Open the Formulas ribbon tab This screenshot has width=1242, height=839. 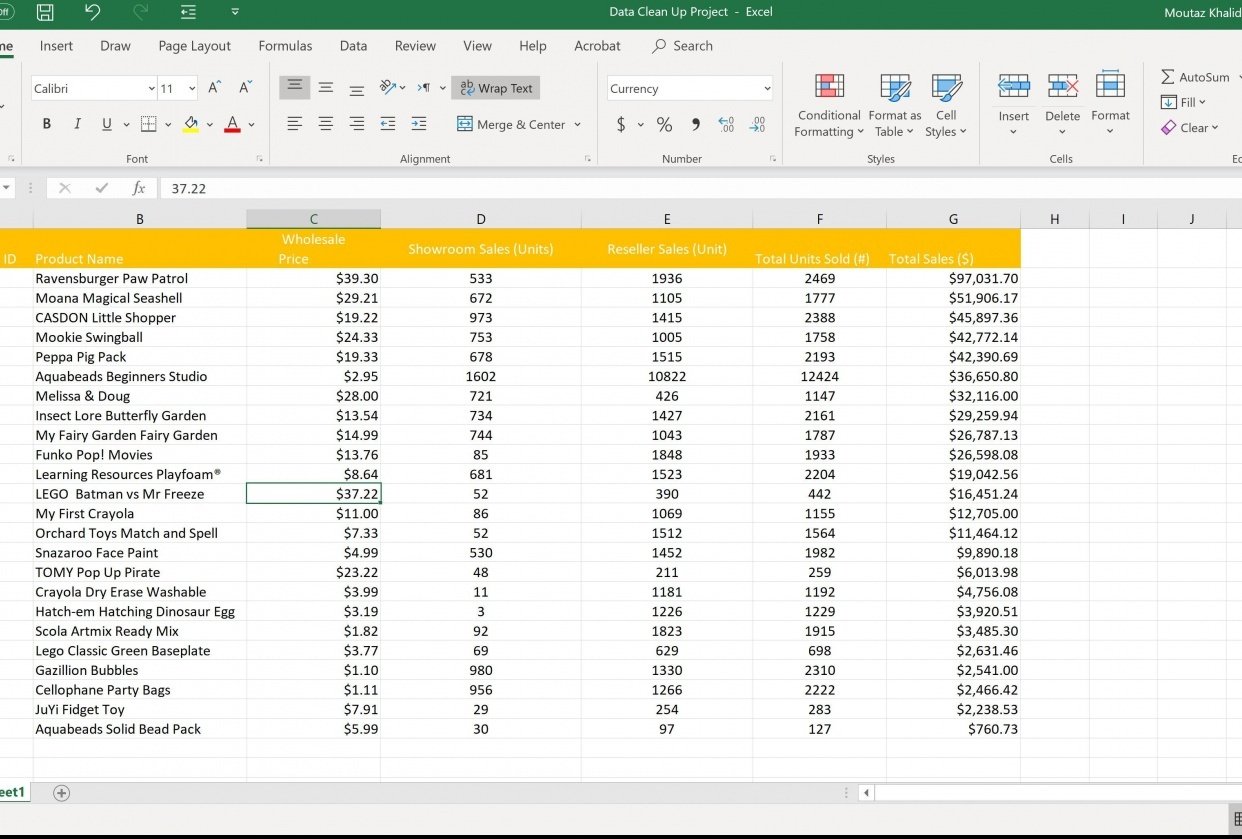(x=285, y=46)
